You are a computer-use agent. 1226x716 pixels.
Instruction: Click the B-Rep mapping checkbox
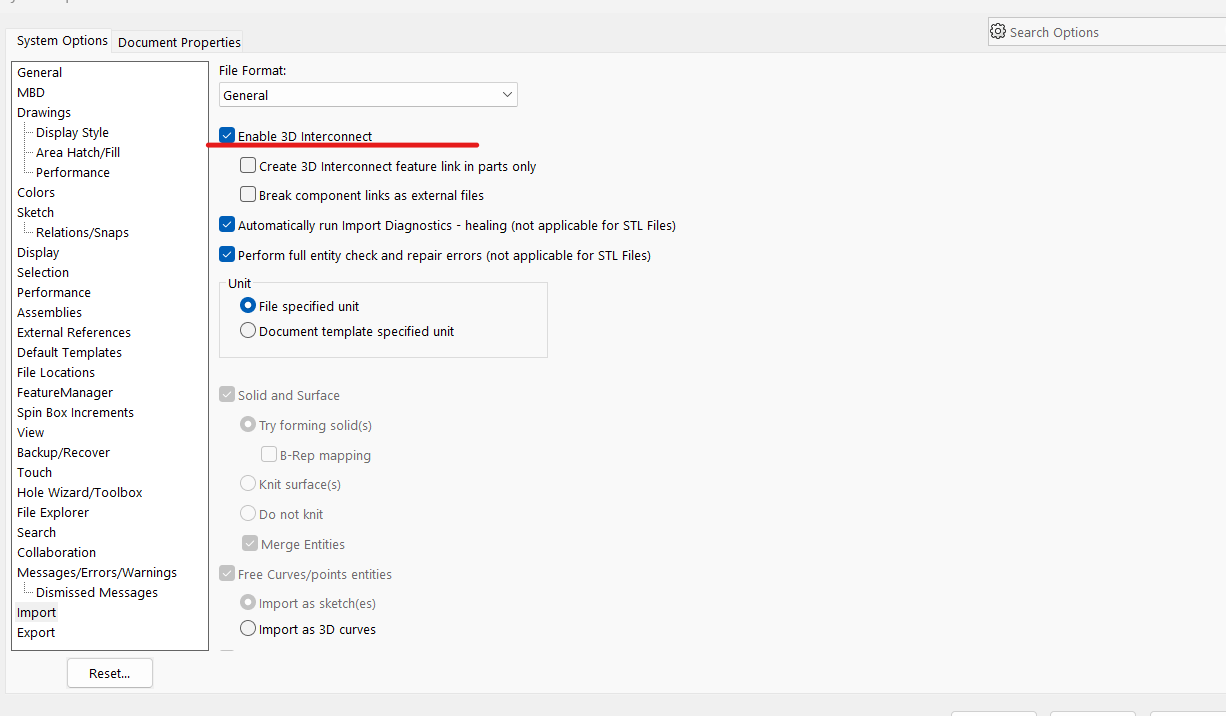pyautogui.click(x=269, y=455)
